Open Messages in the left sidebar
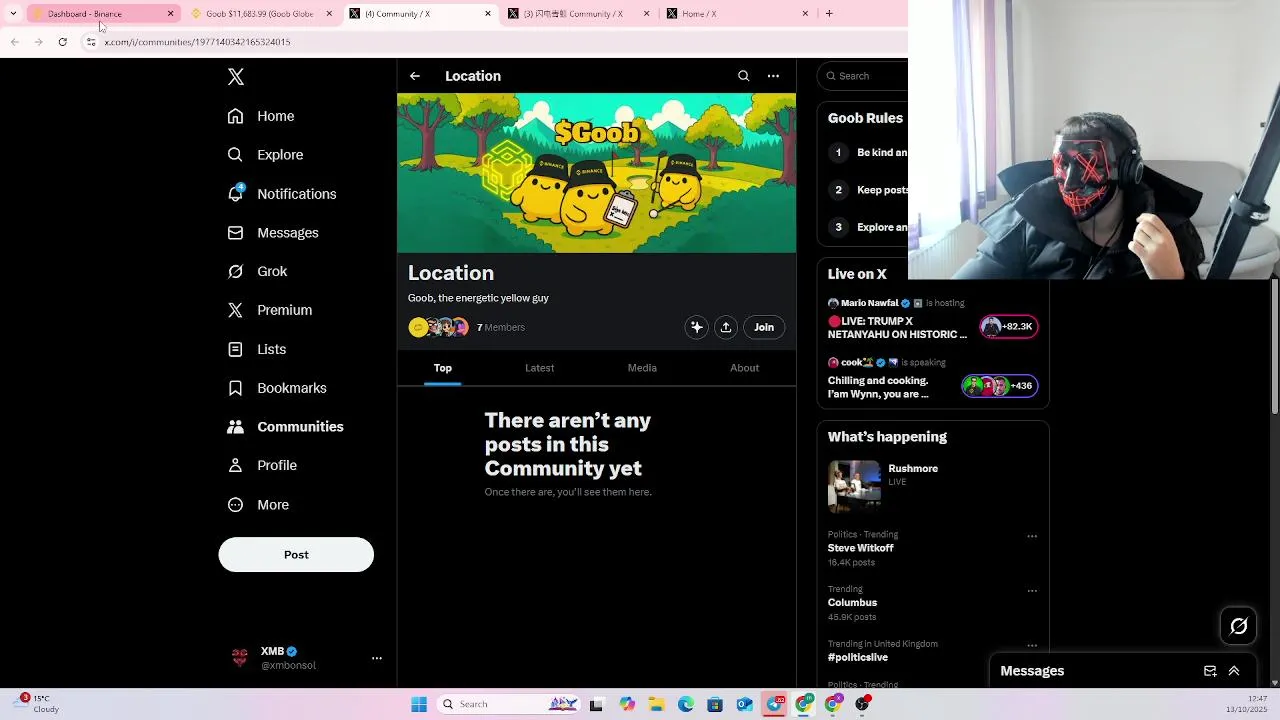Screen dimensions: 1280x720 coord(273,233)
